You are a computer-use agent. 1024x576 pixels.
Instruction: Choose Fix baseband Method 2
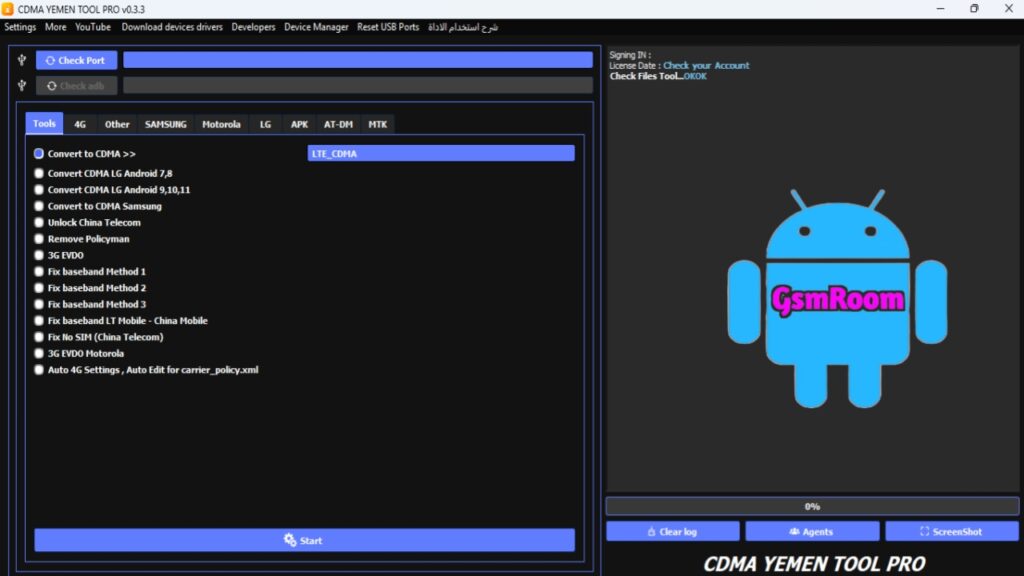39,288
